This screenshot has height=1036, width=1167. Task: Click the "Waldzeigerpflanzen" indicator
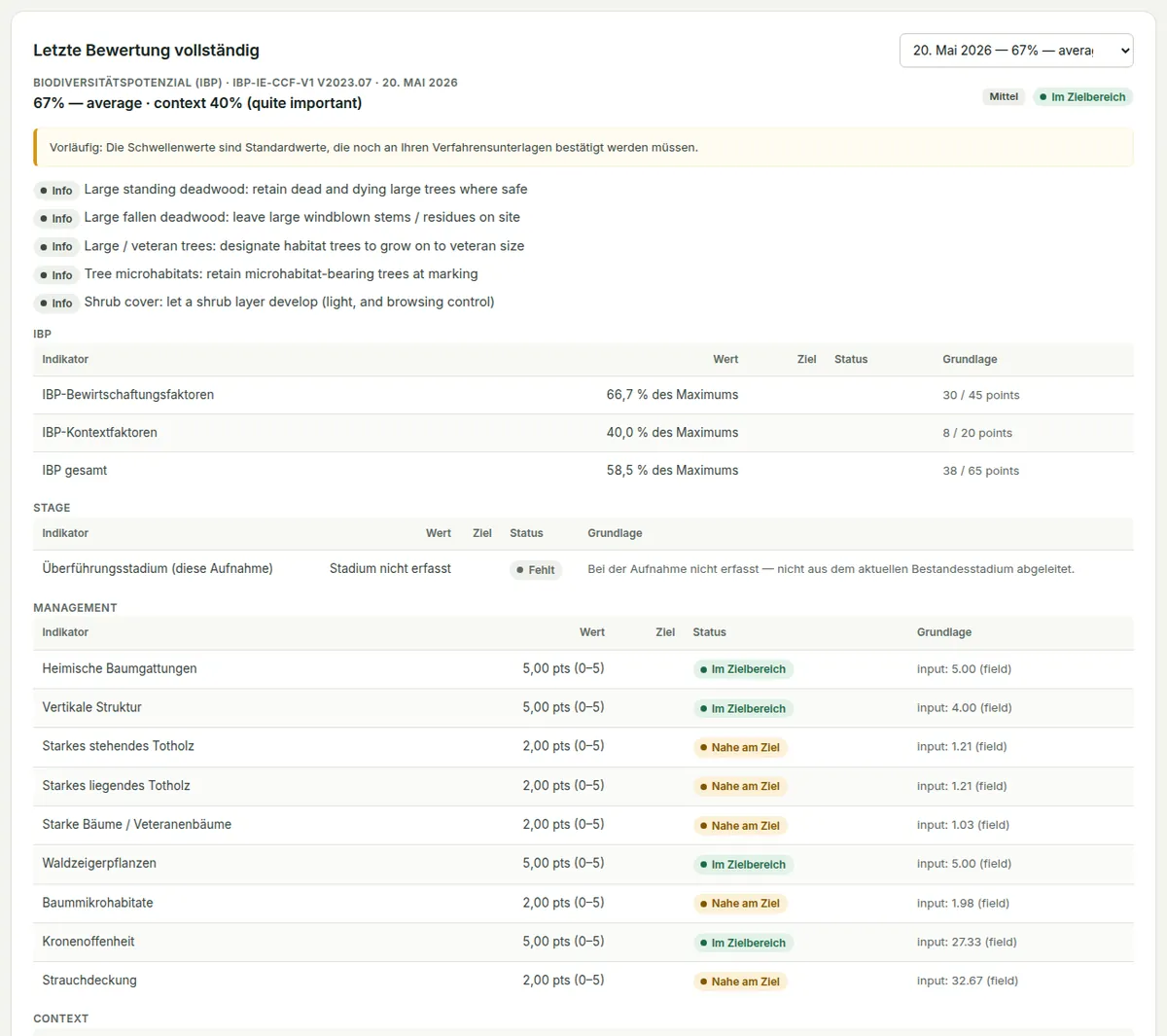click(x=99, y=864)
